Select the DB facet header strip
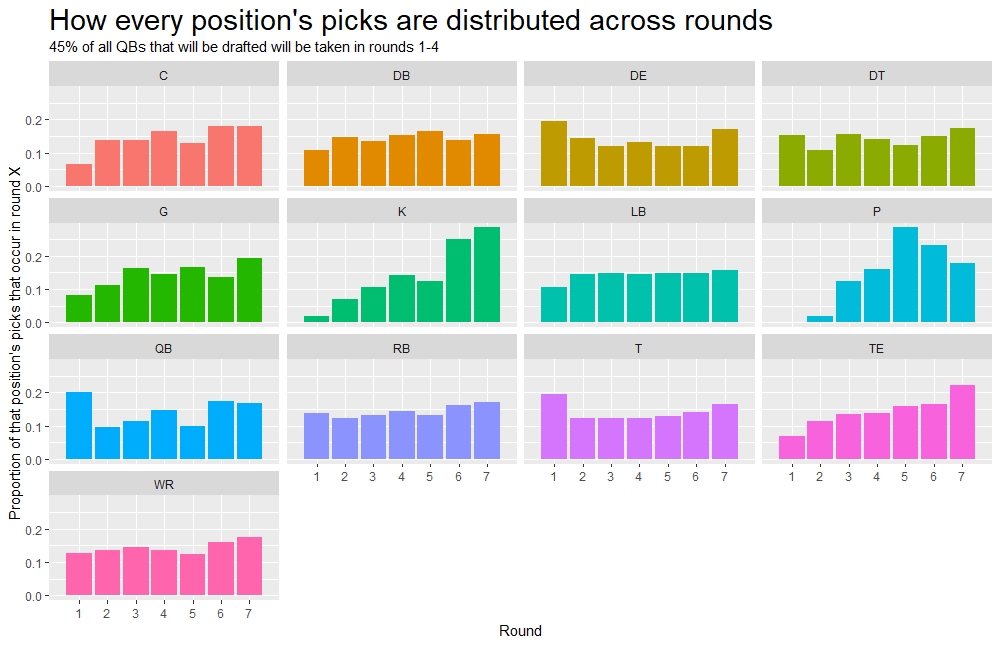Image resolution: width=1000 pixels, height=646 pixels. tap(401, 75)
